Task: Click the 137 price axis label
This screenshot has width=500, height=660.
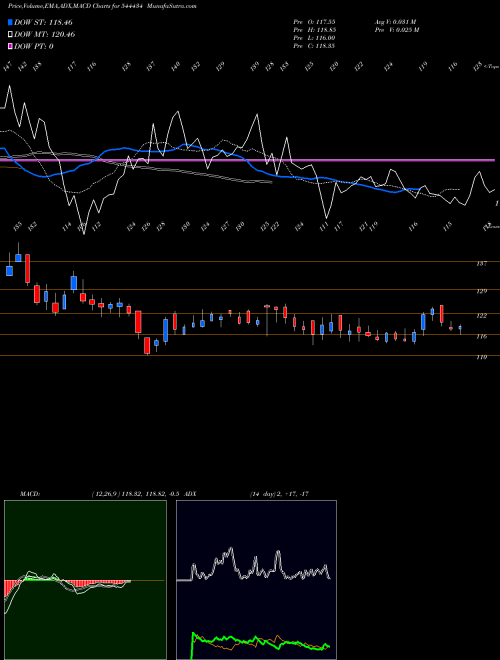Action: click(482, 264)
